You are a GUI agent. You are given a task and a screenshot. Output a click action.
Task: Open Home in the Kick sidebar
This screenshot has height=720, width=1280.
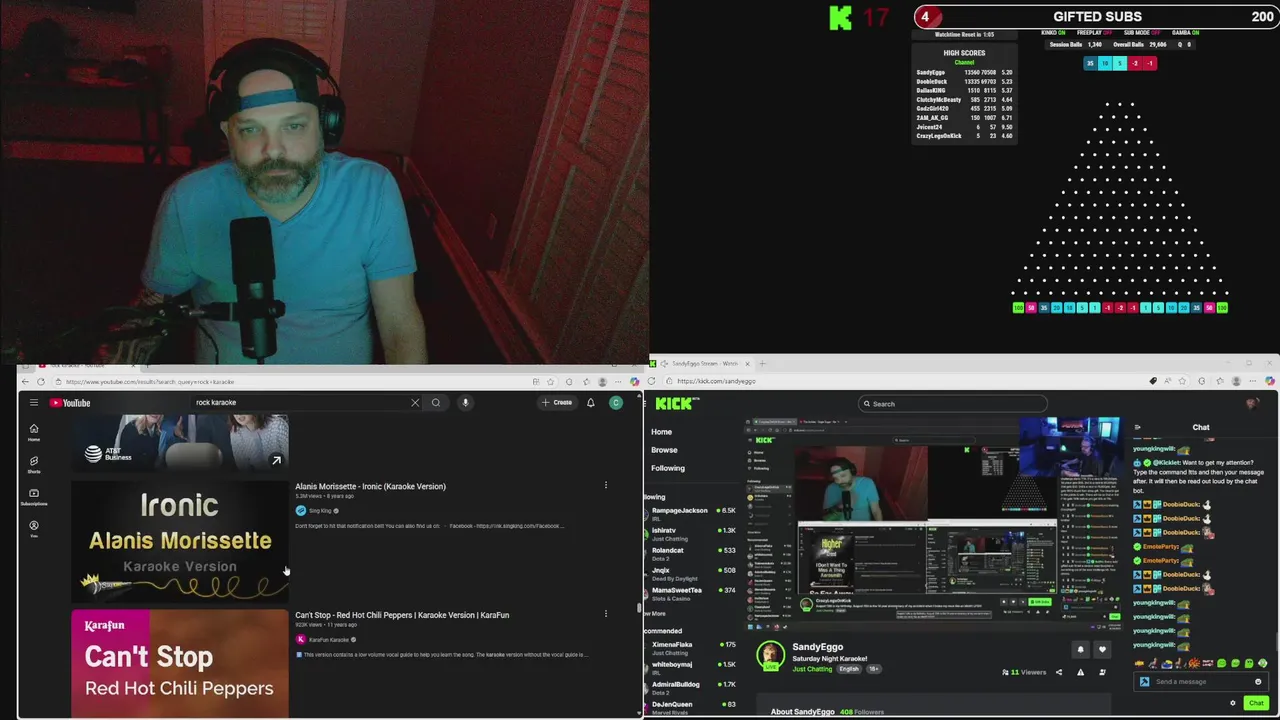point(662,432)
